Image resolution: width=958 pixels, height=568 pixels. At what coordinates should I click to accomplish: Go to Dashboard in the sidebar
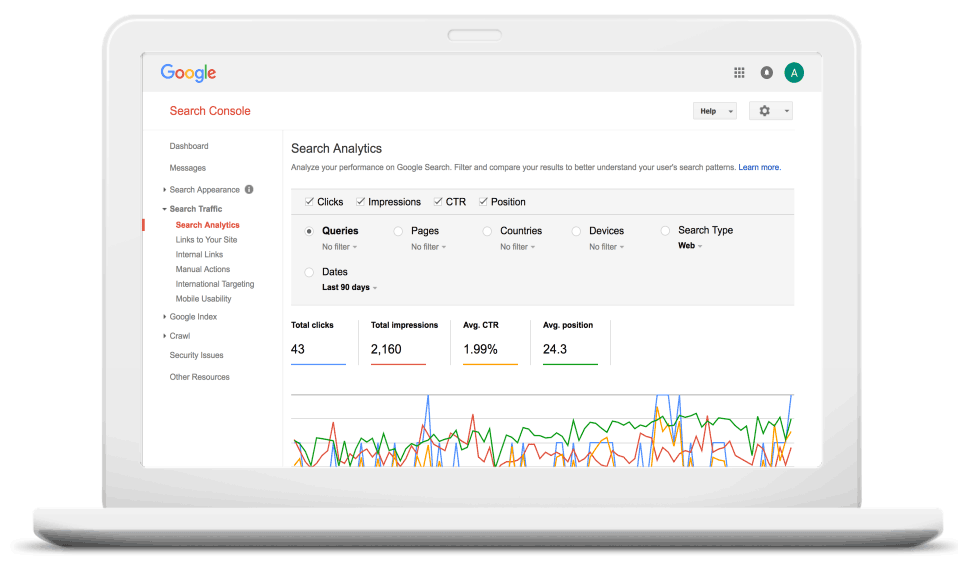tap(189, 146)
